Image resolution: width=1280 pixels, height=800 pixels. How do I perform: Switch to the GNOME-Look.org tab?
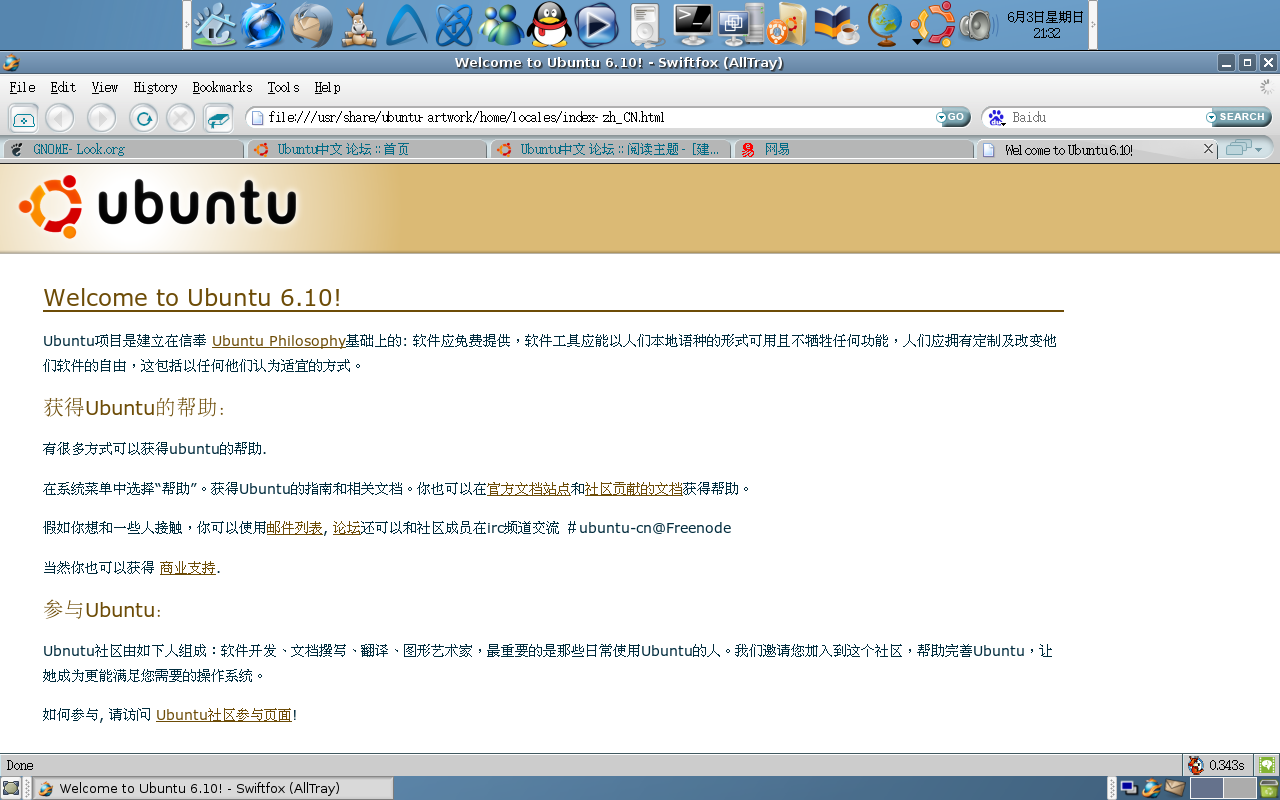(x=123, y=150)
